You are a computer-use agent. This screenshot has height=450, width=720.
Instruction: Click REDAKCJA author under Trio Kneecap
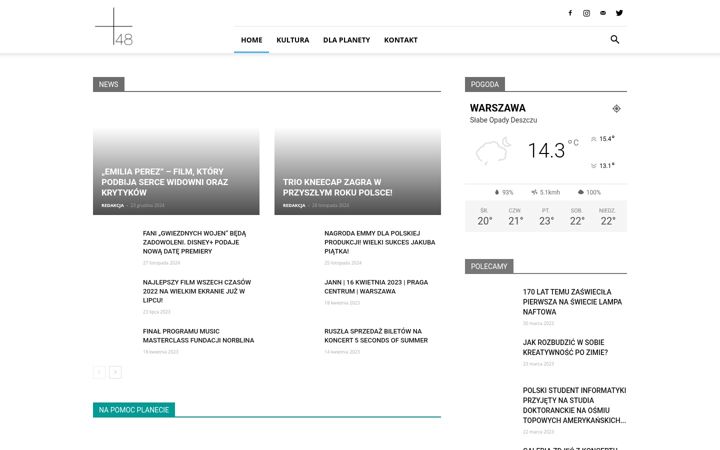pyautogui.click(x=294, y=205)
